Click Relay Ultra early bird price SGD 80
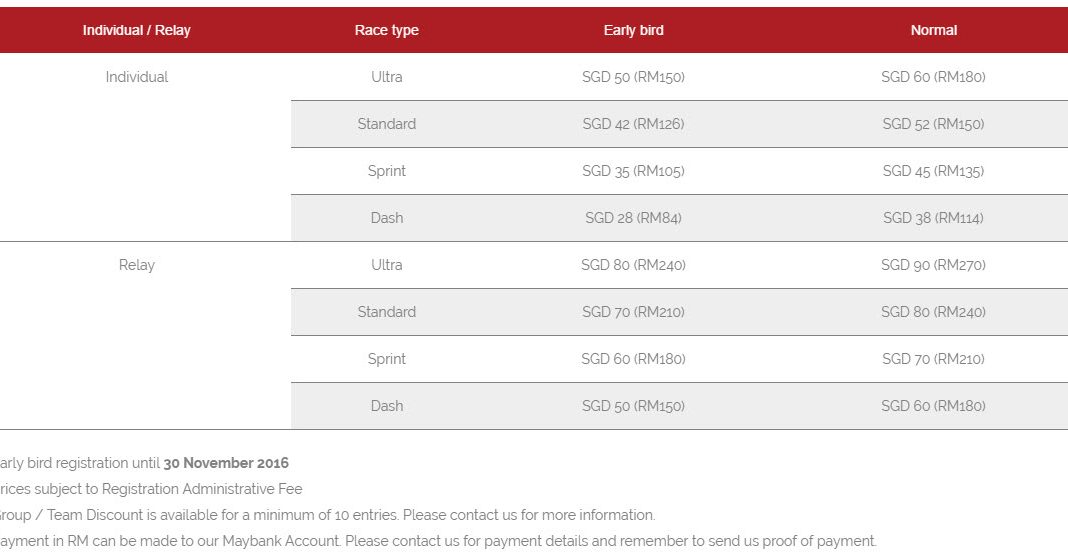The width and height of the screenshot is (1068, 554). point(633,265)
